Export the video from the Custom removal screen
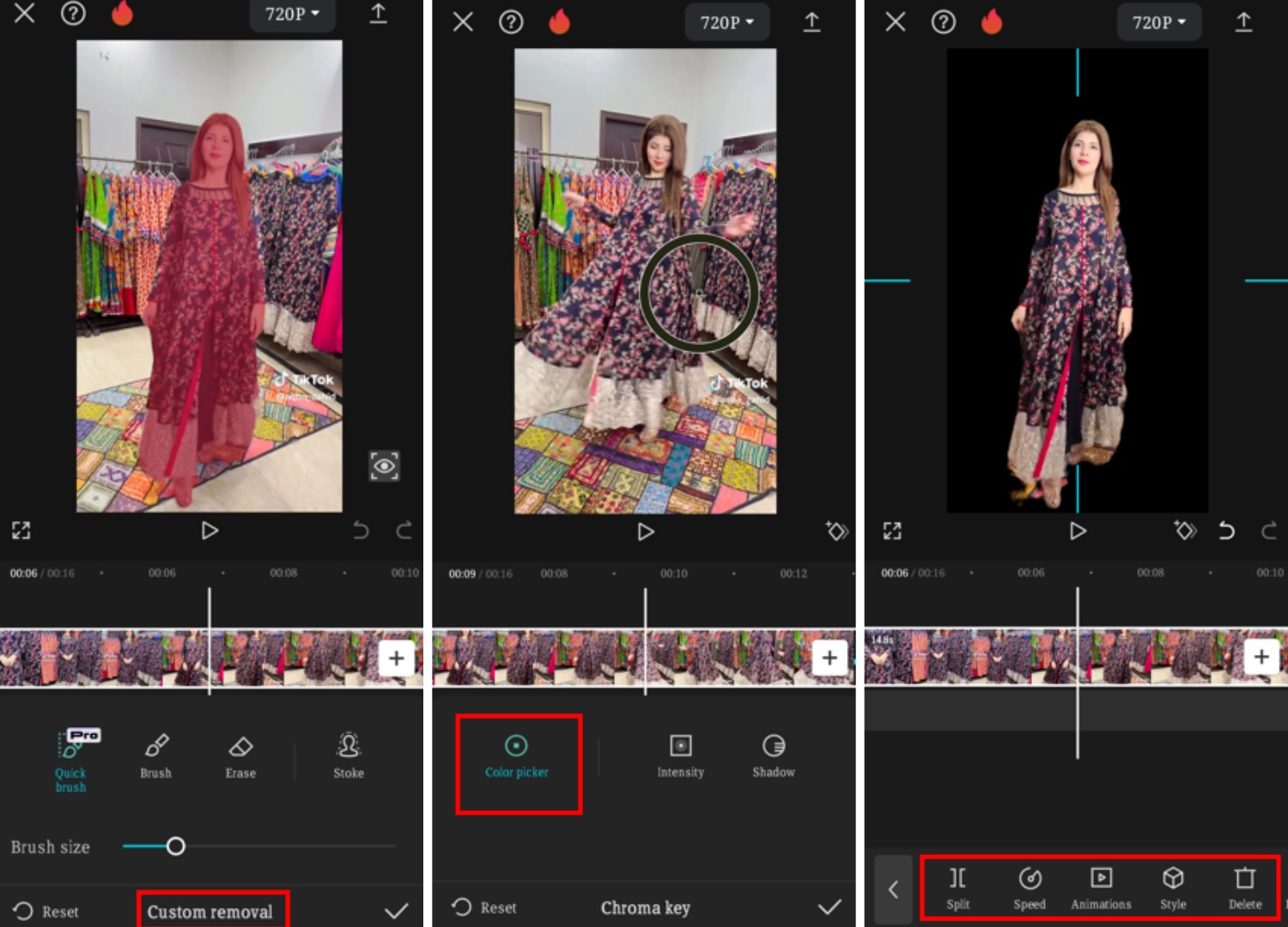 [x=379, y=13]
